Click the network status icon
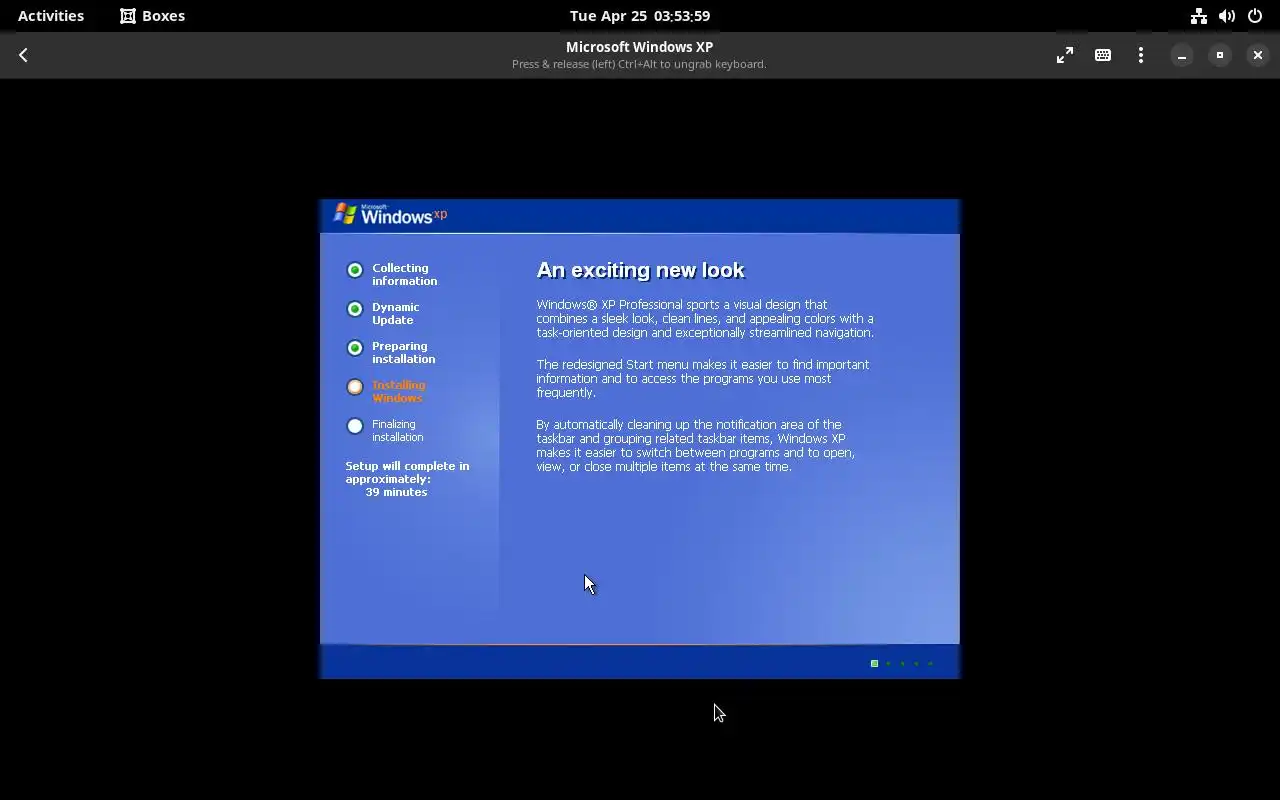1280x800 pixels. point(1198,15)
